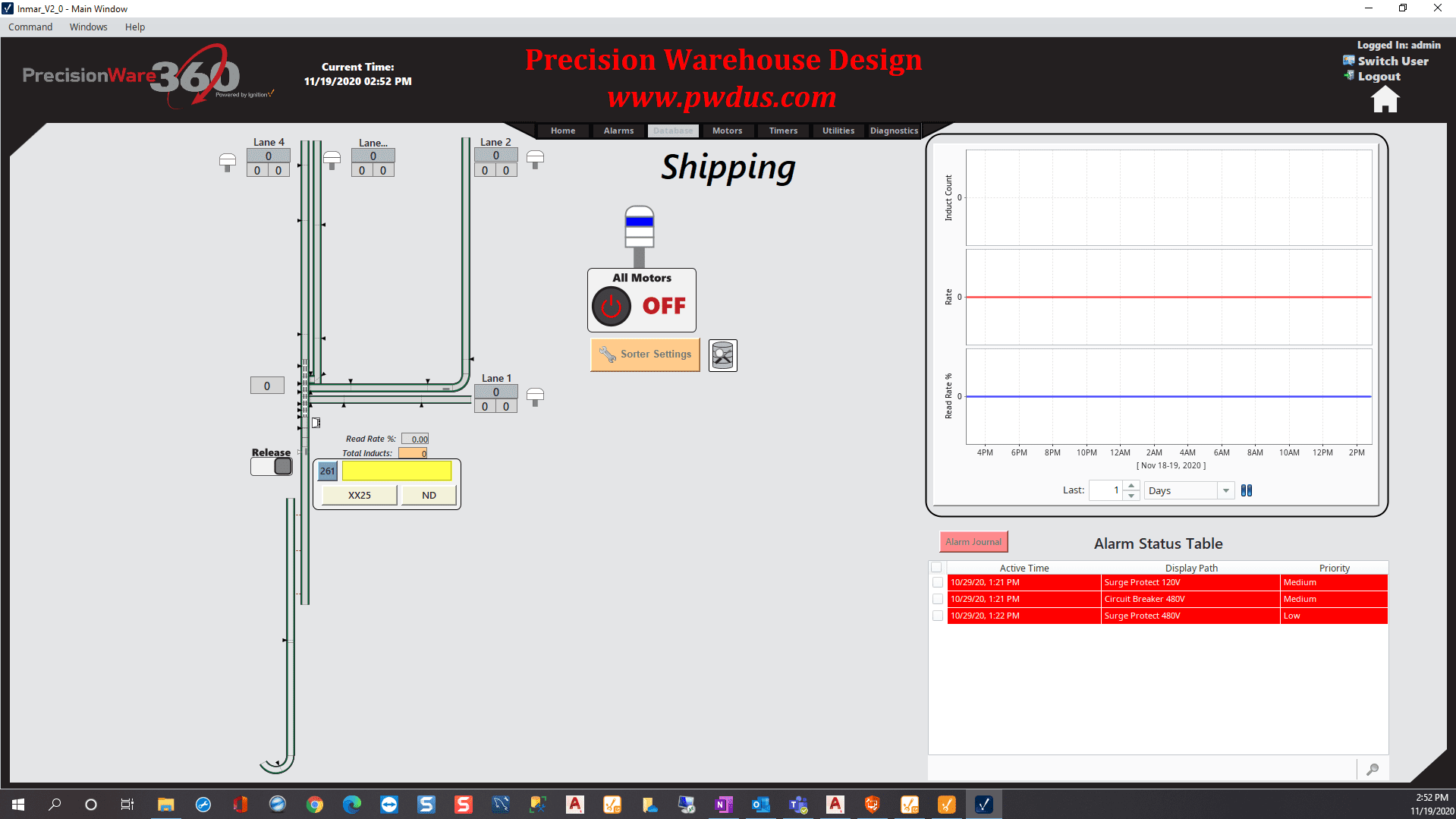Click the Read Rate % value field
The width and height of the screenshot is (1456, 819).
coord(415,439)
